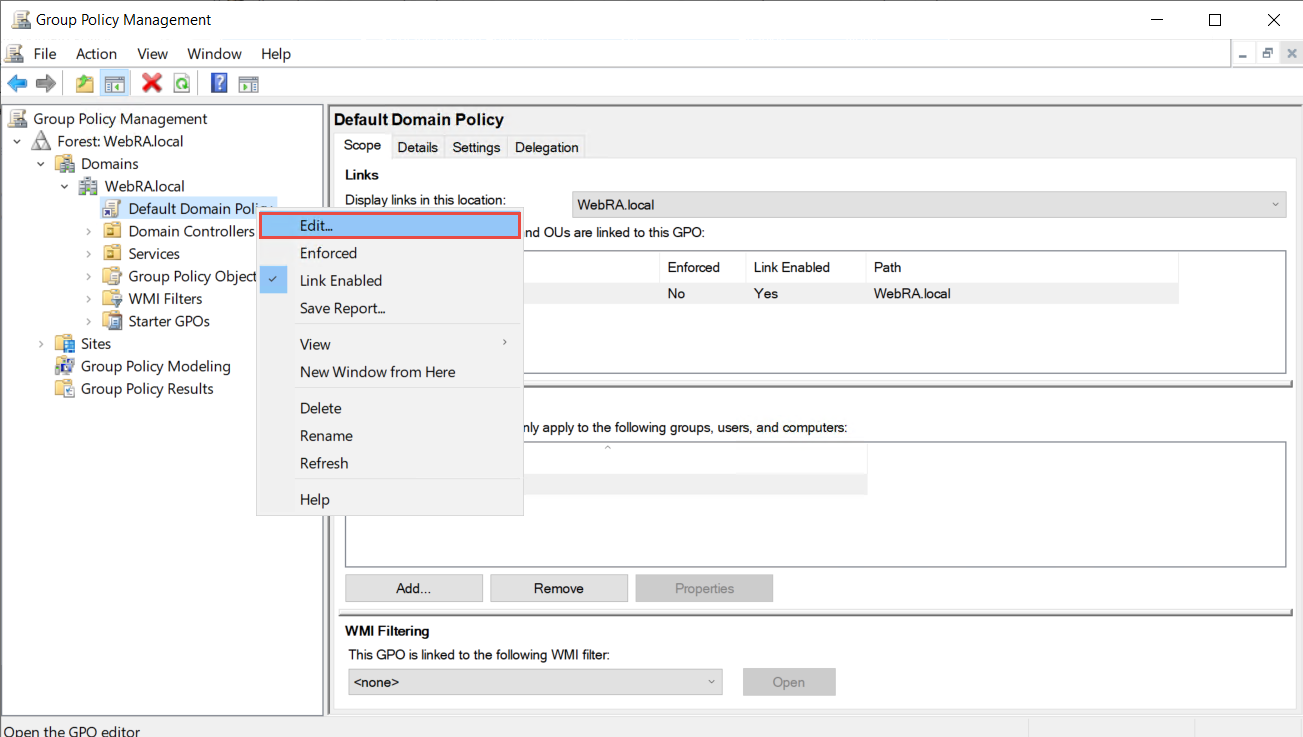The height and width of the screenshot is (737, 1303).
Task: Click the green Refresh toolbar icon
Action: (181, 83)
